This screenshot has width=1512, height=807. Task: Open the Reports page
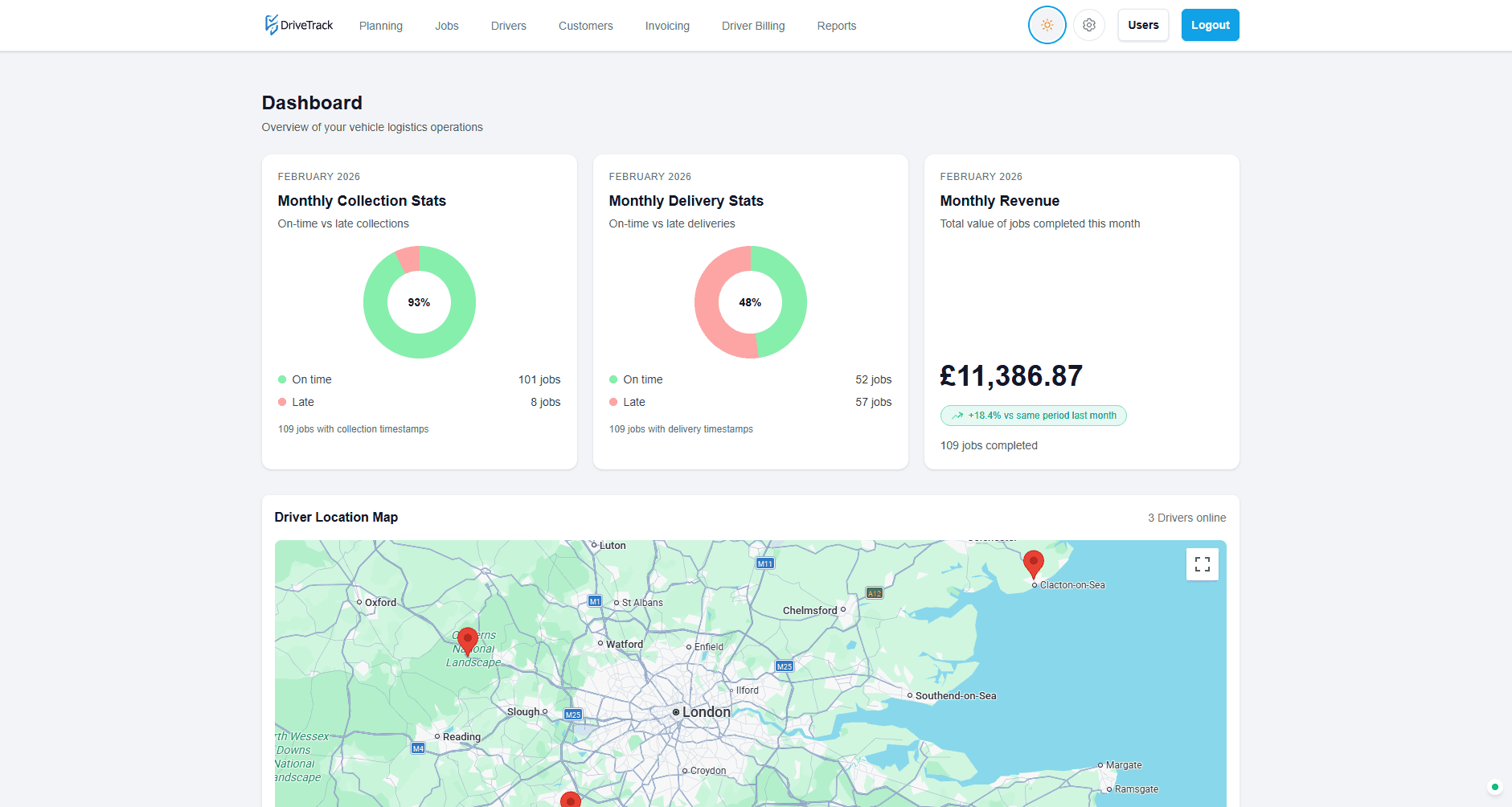point(836,26)
